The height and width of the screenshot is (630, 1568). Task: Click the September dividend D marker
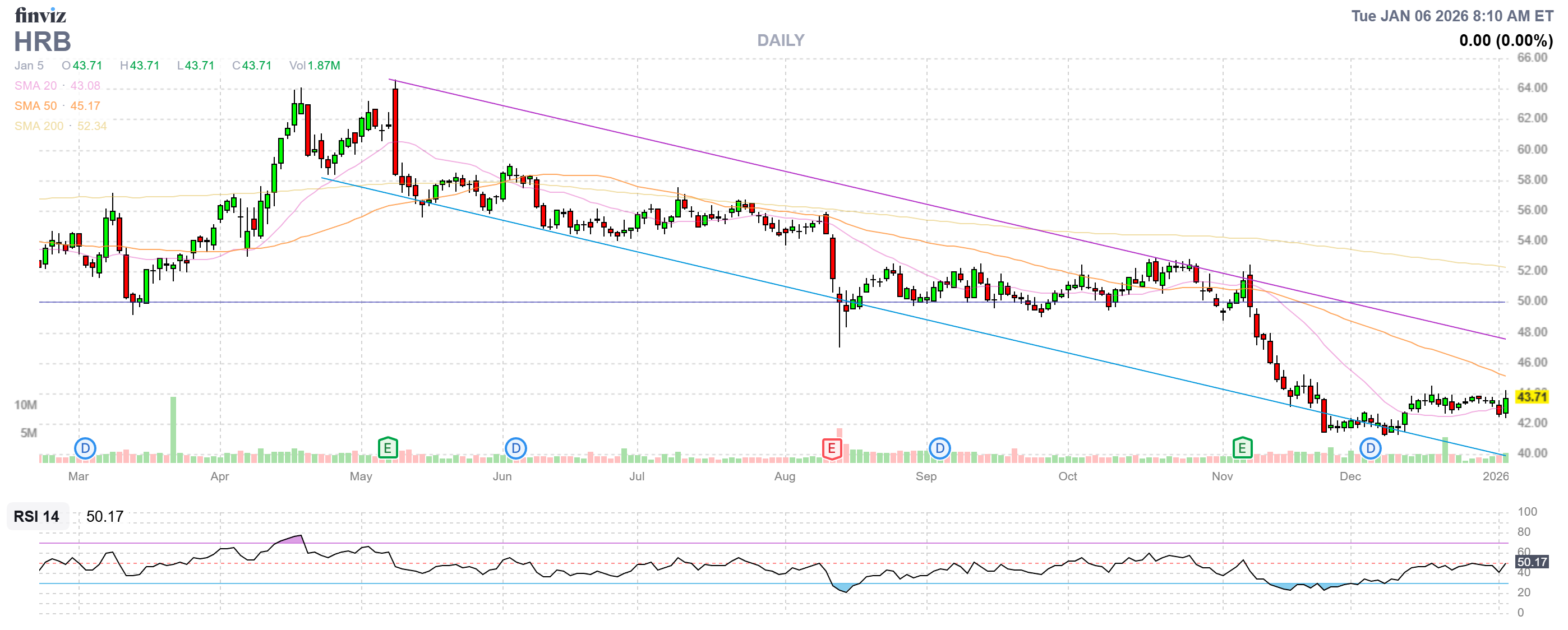(x=940, y=450)
